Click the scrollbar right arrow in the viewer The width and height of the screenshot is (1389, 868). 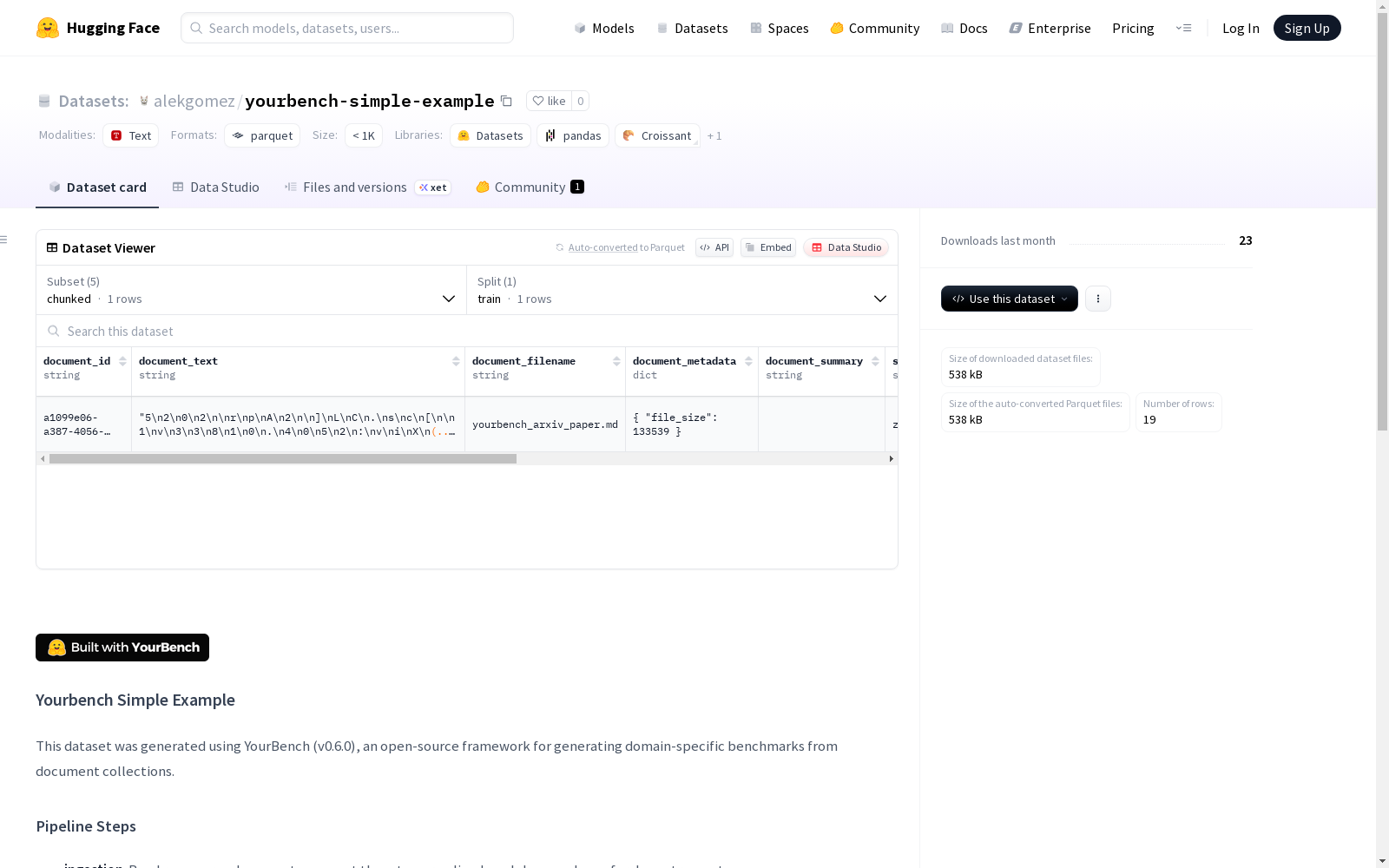coord(891,458)
